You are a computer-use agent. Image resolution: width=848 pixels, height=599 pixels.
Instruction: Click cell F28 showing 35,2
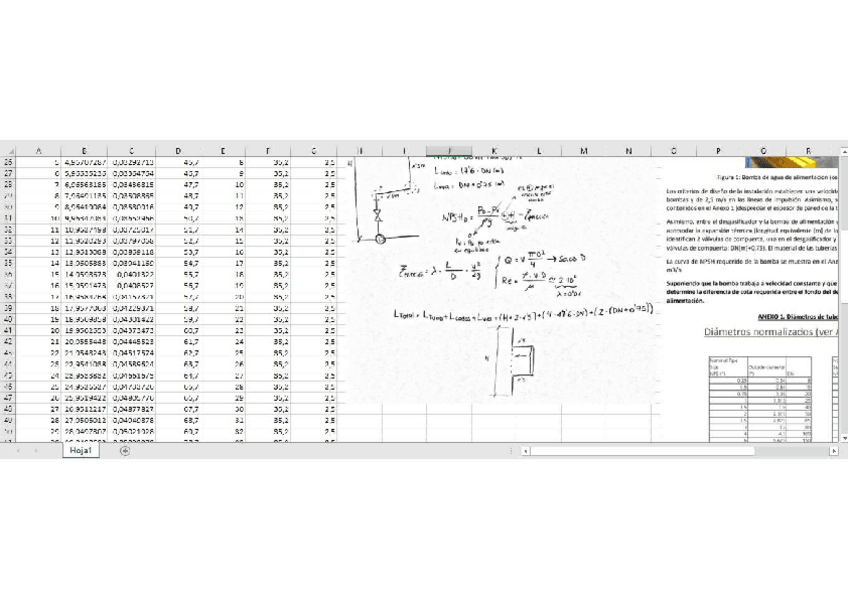tap(268, 185)
